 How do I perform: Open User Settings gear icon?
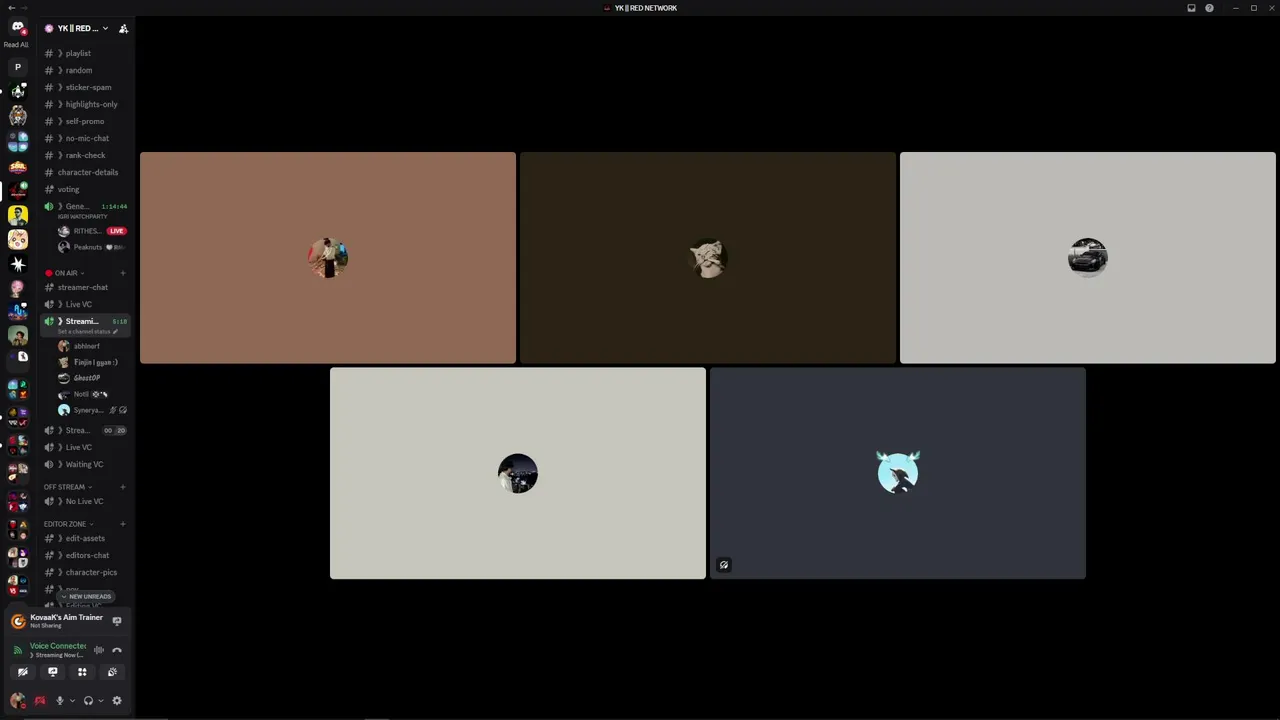117,700
